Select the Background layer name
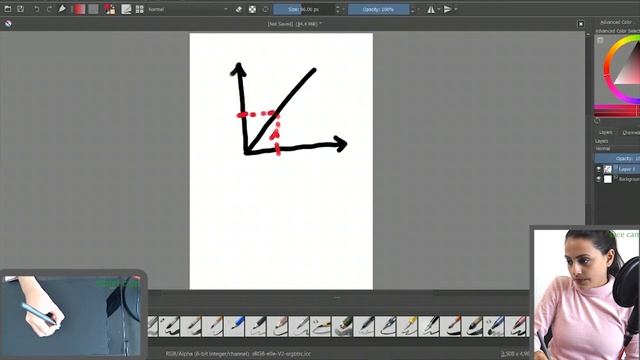This screenshot has height=360, width=640. pos(629,179)
